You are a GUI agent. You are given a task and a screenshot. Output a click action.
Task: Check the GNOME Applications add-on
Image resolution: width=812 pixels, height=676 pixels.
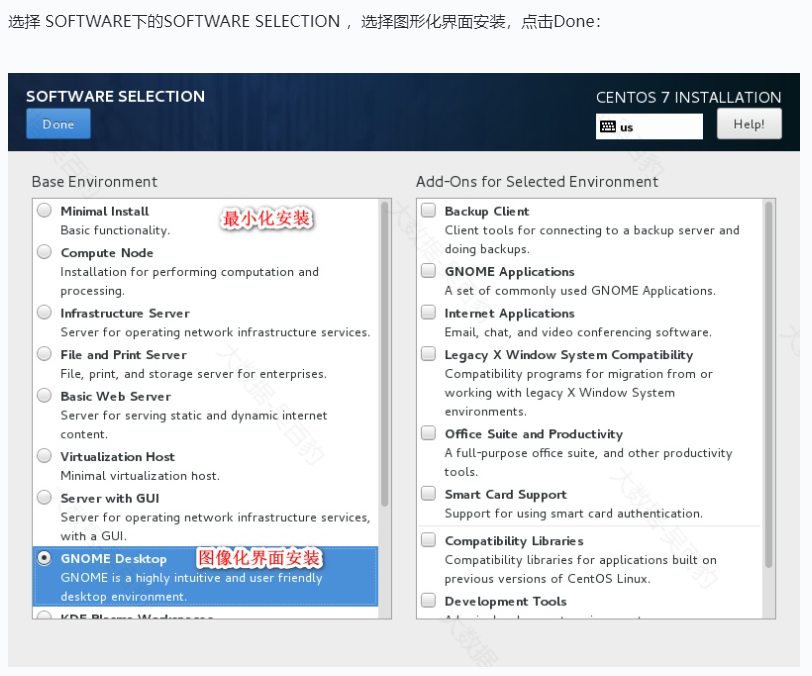pyautogui.click(x=428, y=270)
